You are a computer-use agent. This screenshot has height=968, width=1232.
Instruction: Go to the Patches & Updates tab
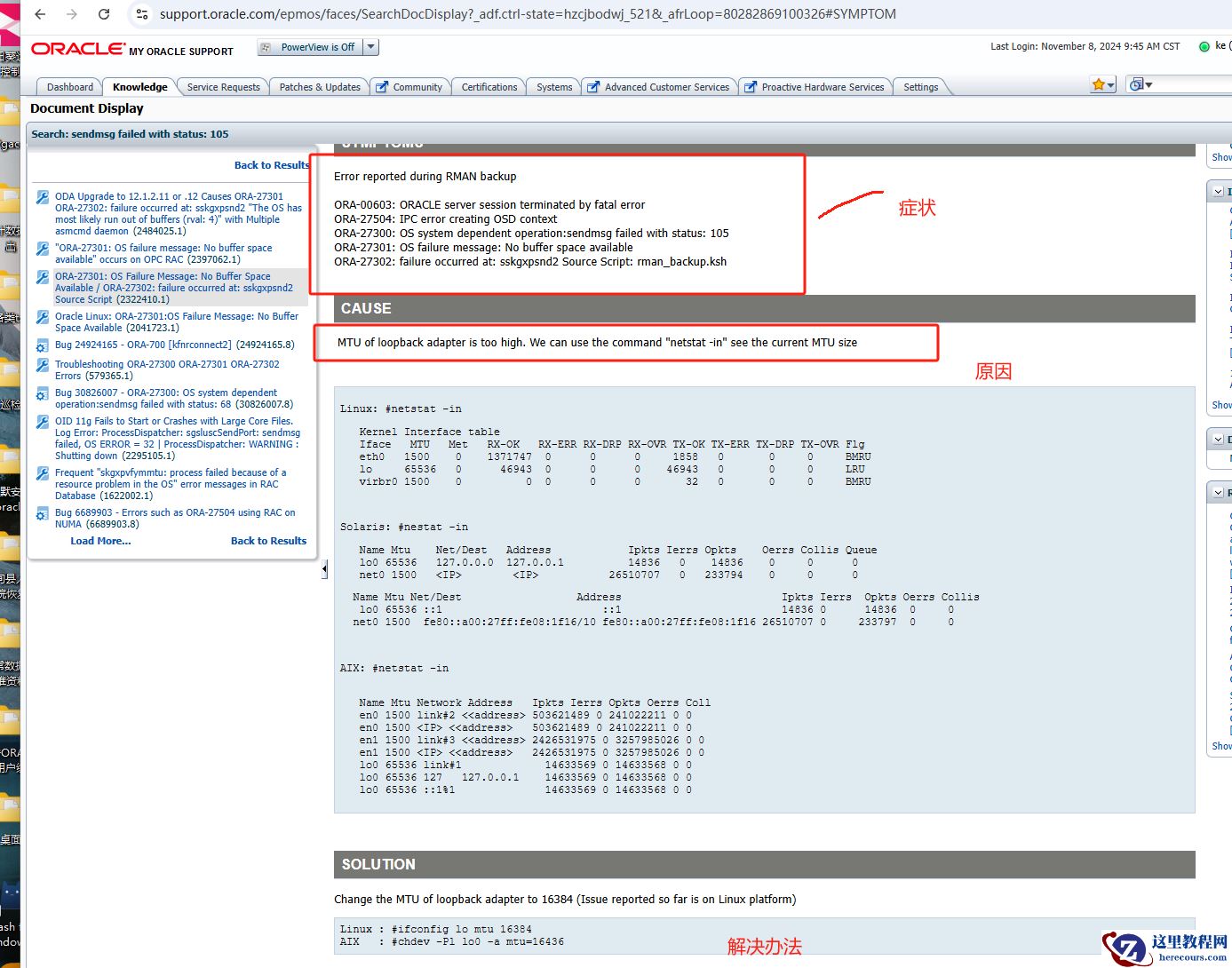pyautogui.click(x=320, y=87)
